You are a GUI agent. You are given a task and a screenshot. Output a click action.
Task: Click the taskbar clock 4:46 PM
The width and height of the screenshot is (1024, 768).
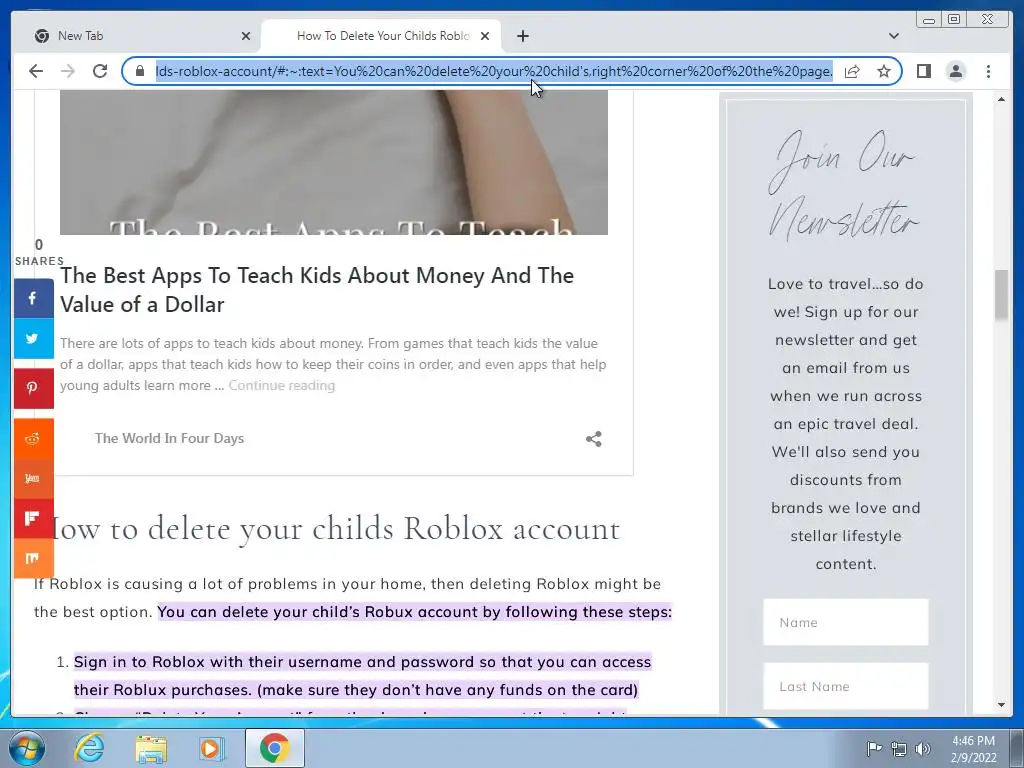click(x=973, y=748)
